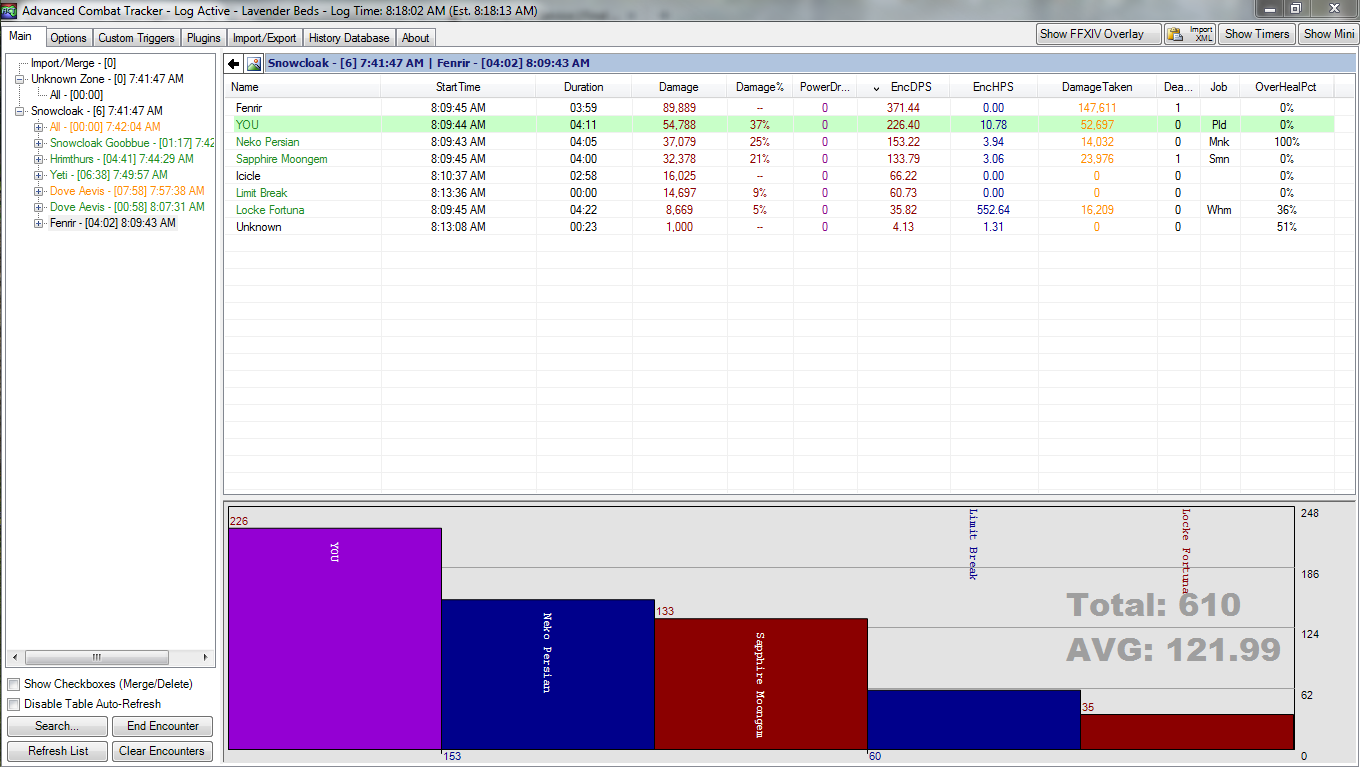Click the back arrow icon above the table
This screenshot has width=1360, height=767.
click(x=234, y=64)
